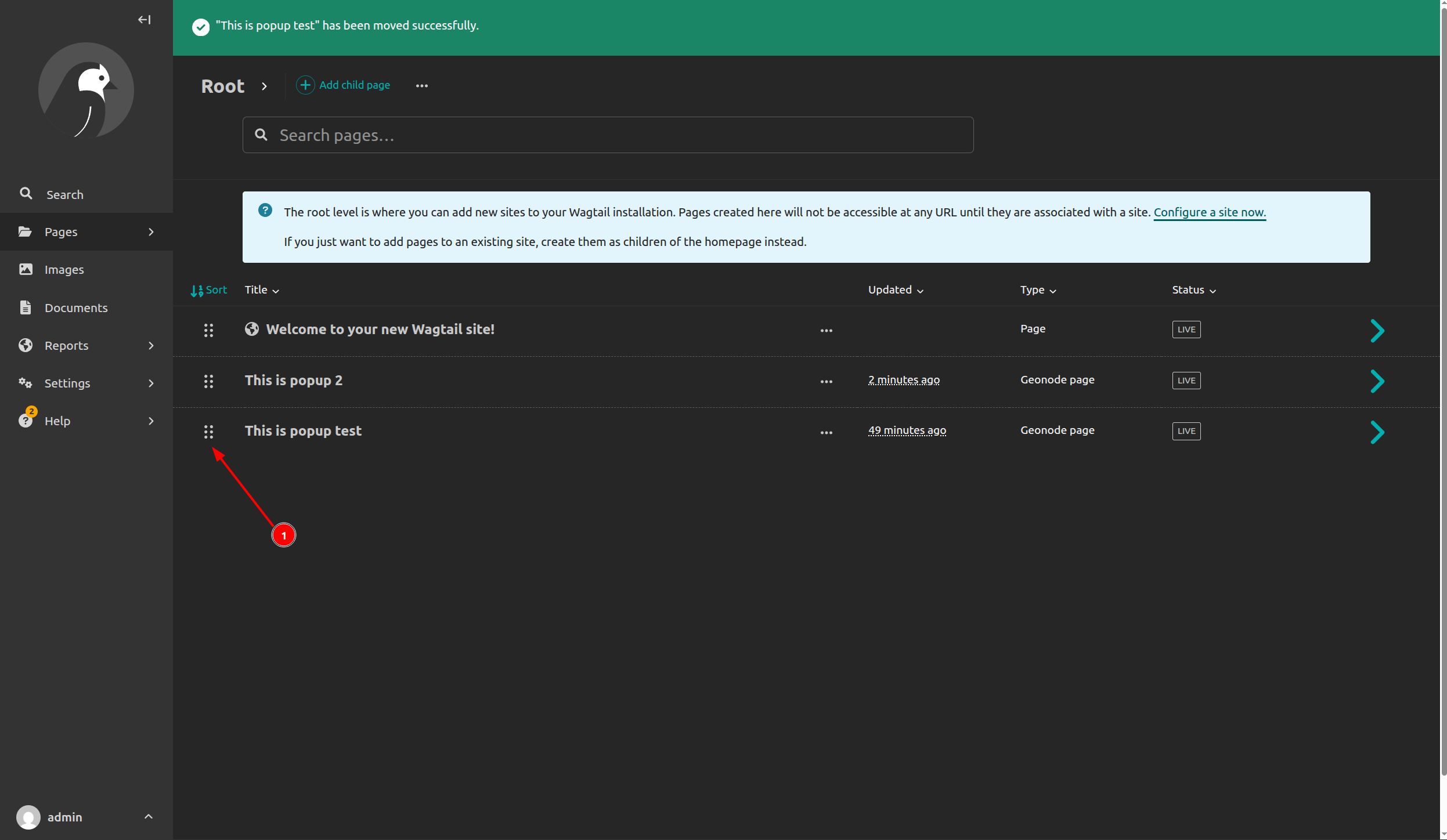Grab the drag handle for This is popup 2
The width and height of the screenshot is (1447, 840).
coord(208,381)
